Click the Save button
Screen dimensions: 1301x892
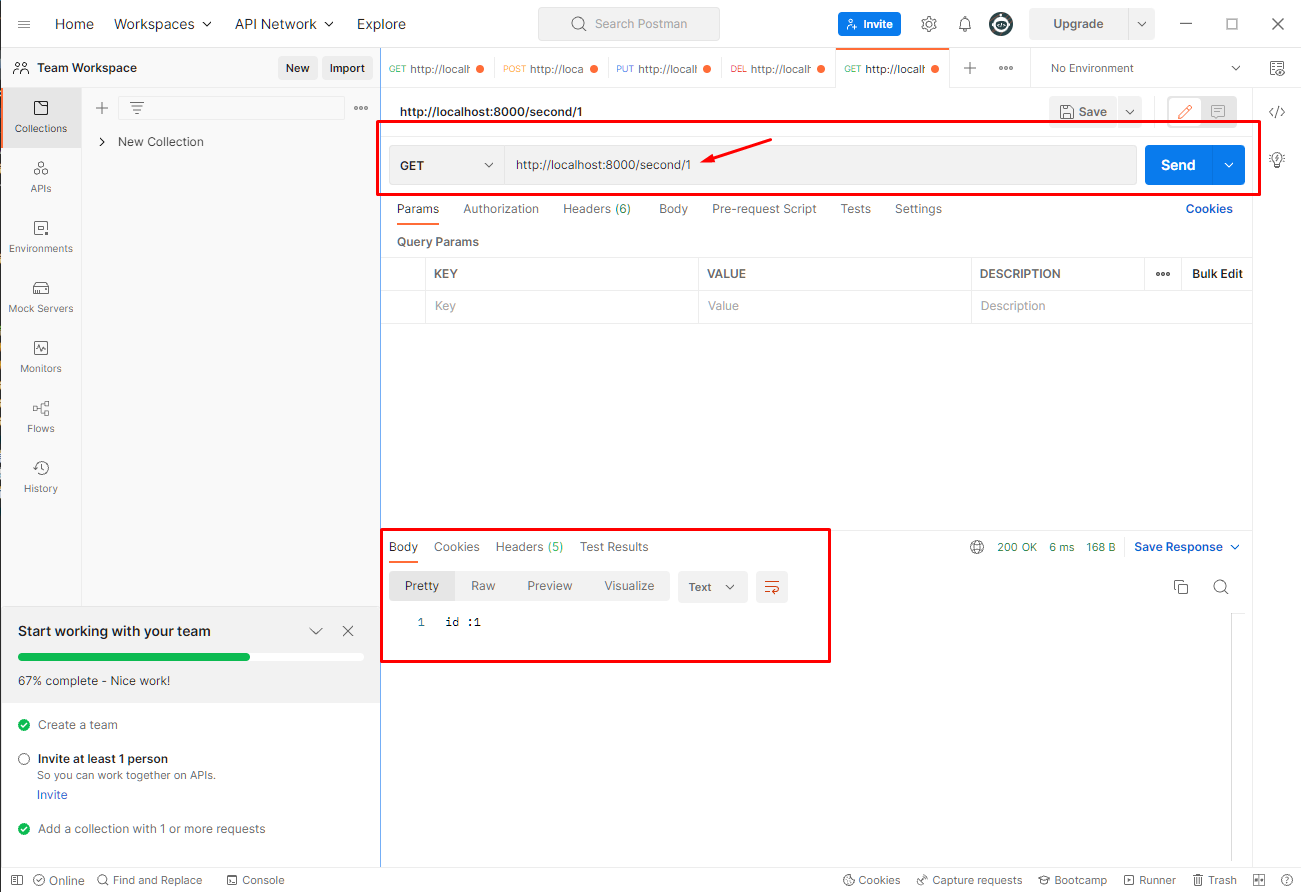pos(1083,112)
